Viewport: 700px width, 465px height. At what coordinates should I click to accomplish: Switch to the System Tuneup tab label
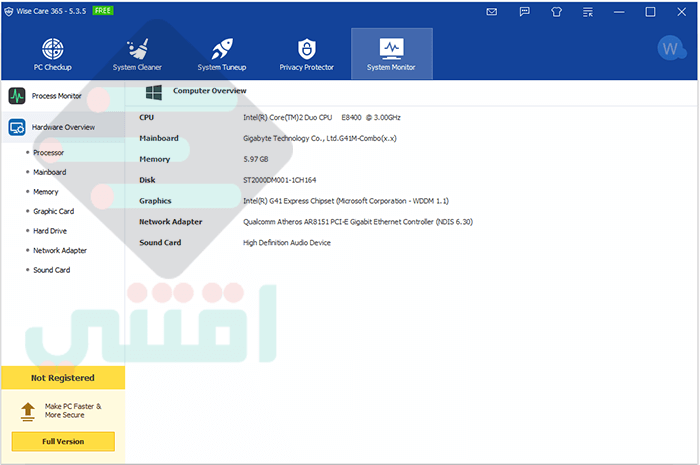pyautogui.click(x=222, y=67)
